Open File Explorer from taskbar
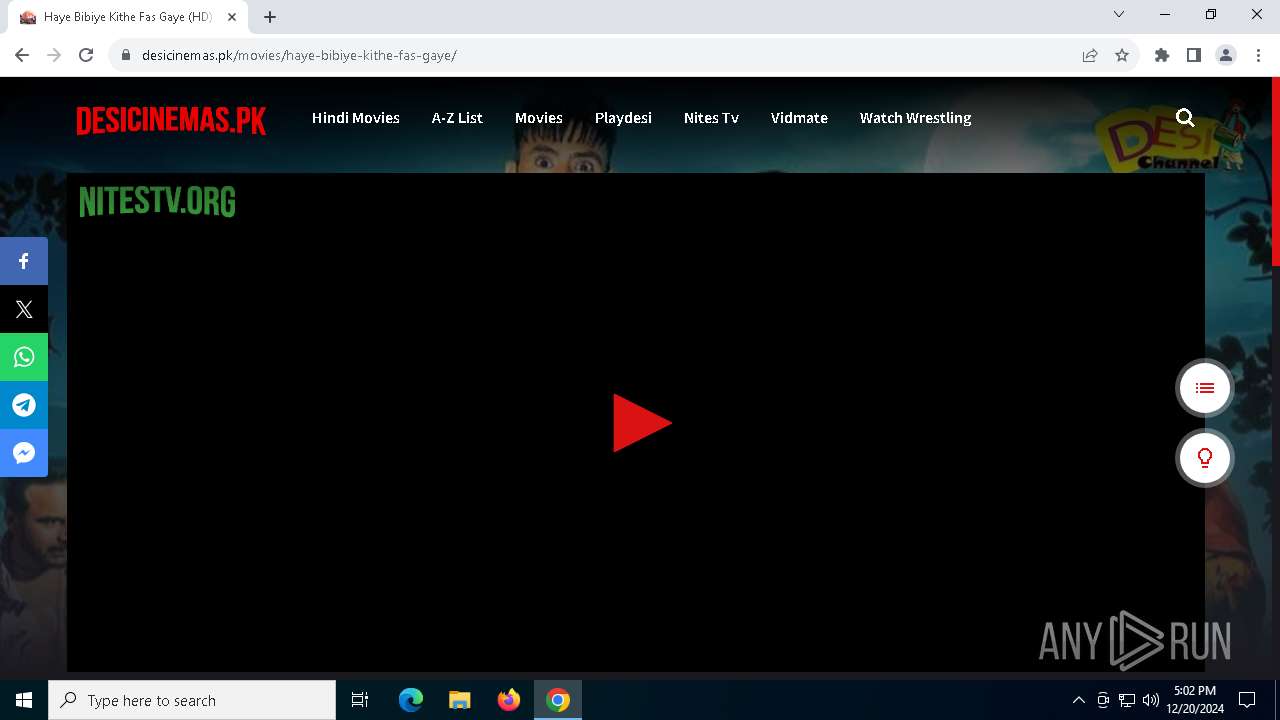 460,700
